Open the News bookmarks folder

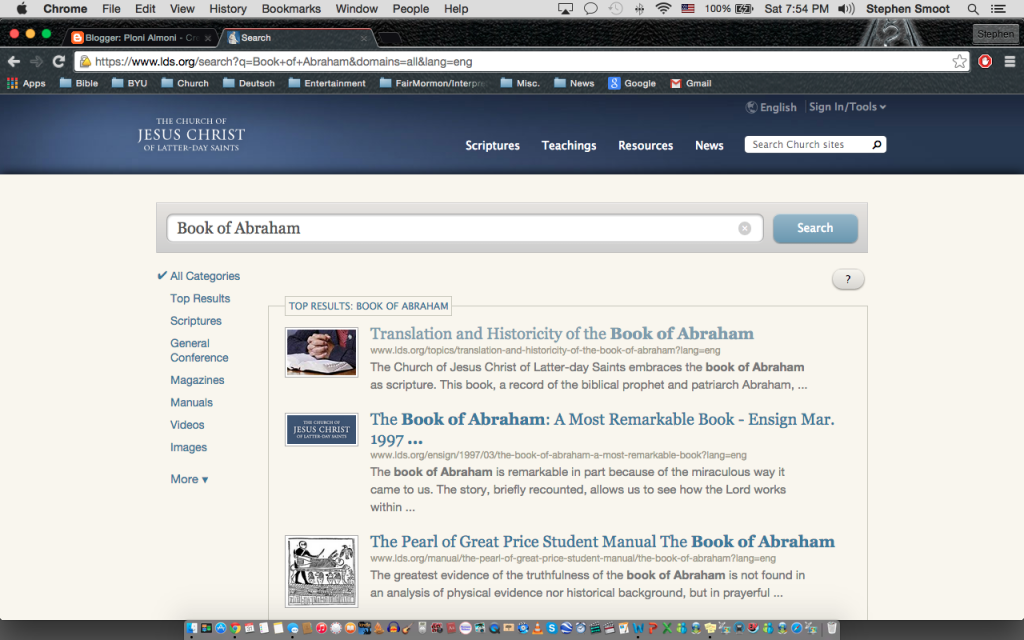pos(574,83)
